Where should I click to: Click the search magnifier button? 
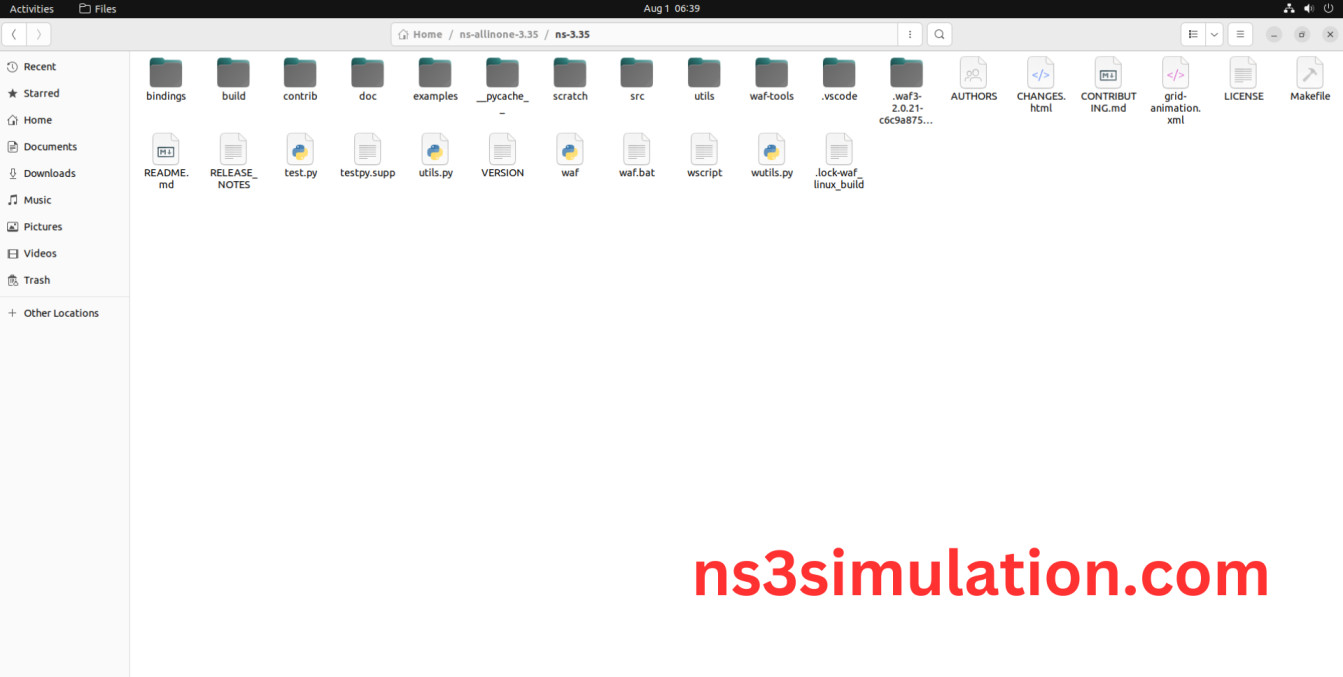tap(939, 34)
